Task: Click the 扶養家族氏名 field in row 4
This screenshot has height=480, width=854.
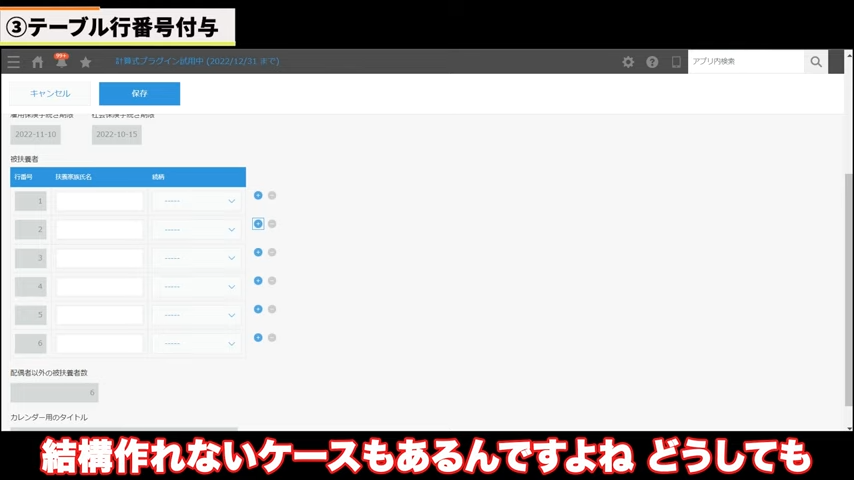Action: click(100, 287)
